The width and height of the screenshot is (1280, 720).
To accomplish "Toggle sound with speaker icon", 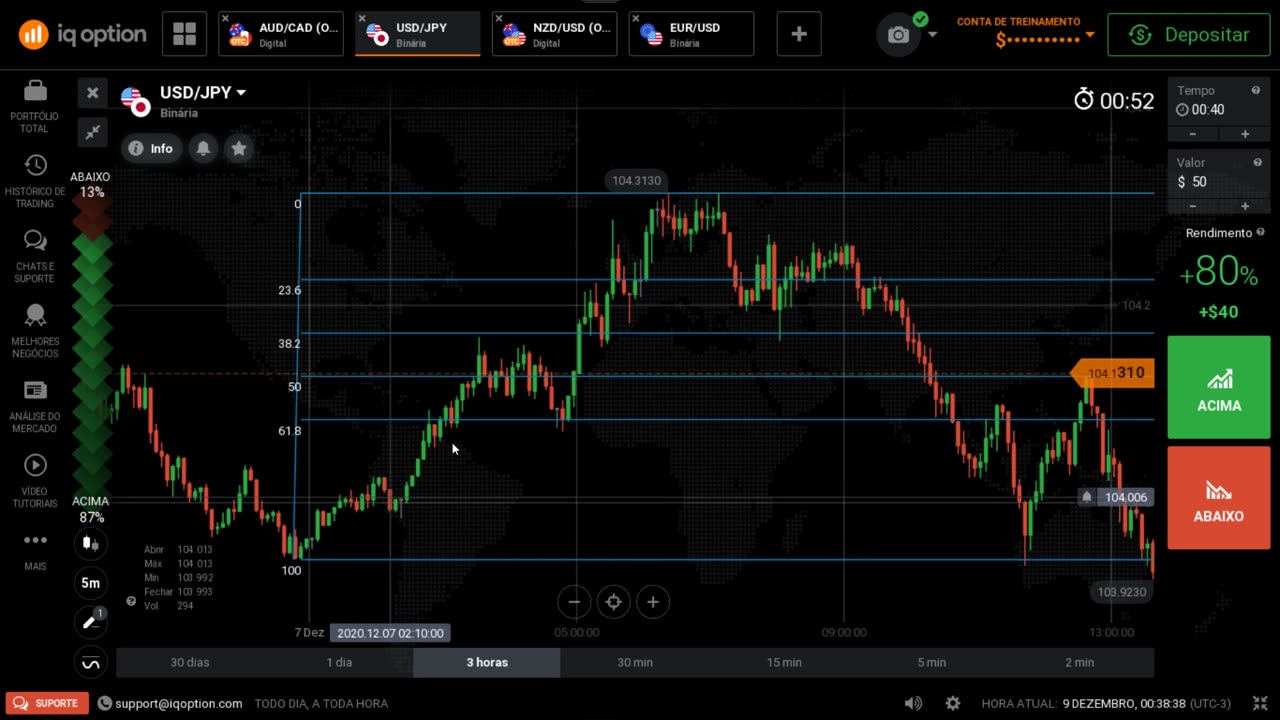I will coord(913,703).
